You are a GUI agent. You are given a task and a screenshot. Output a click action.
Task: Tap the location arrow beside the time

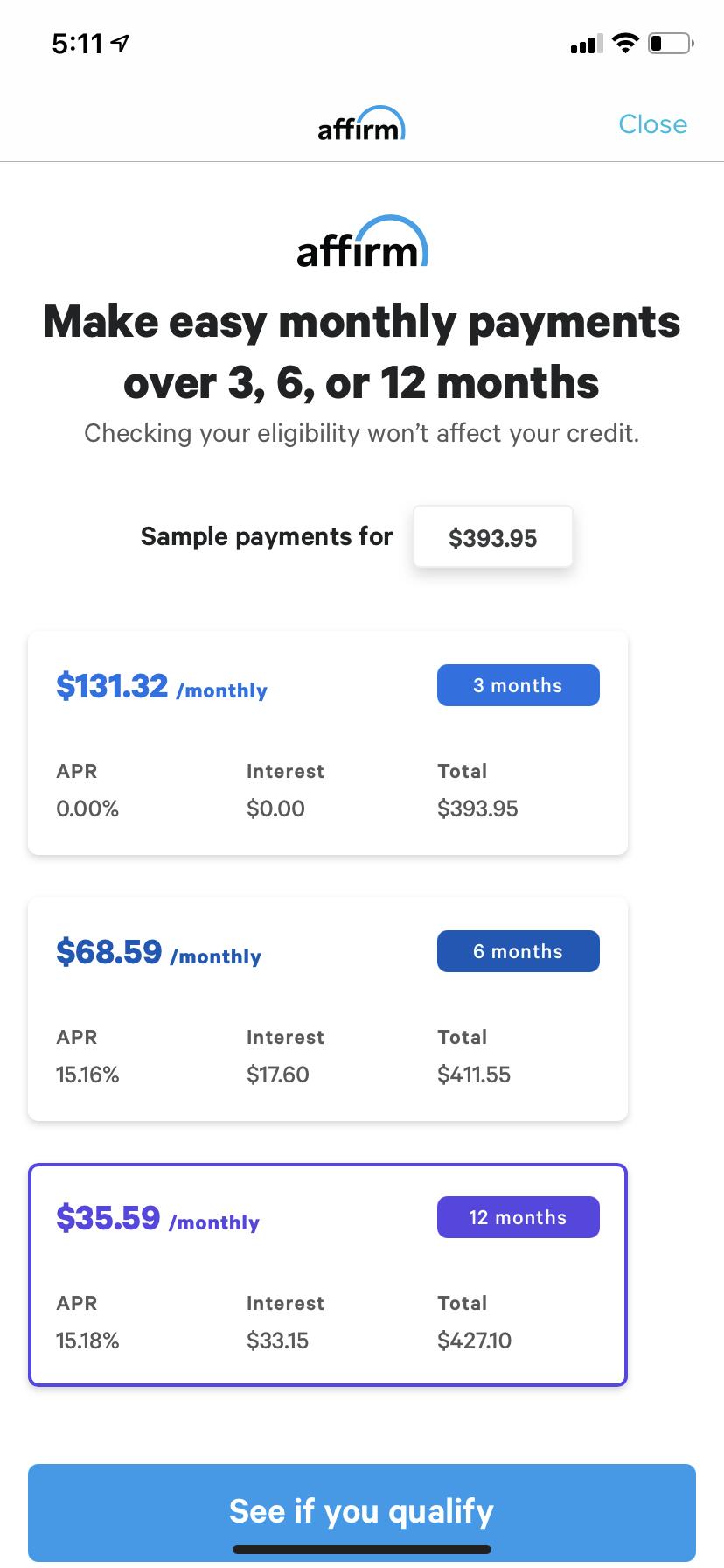pos(122,44)
